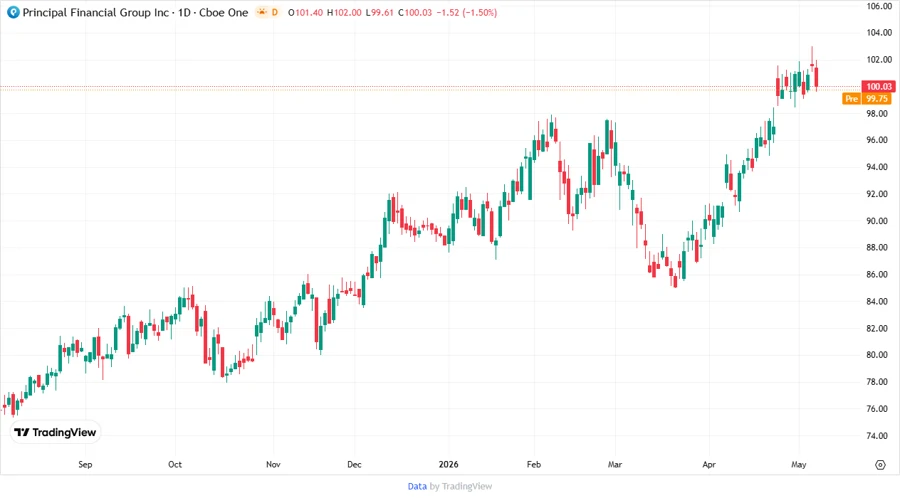Click the 86.00 price axis label

(879, 274)
